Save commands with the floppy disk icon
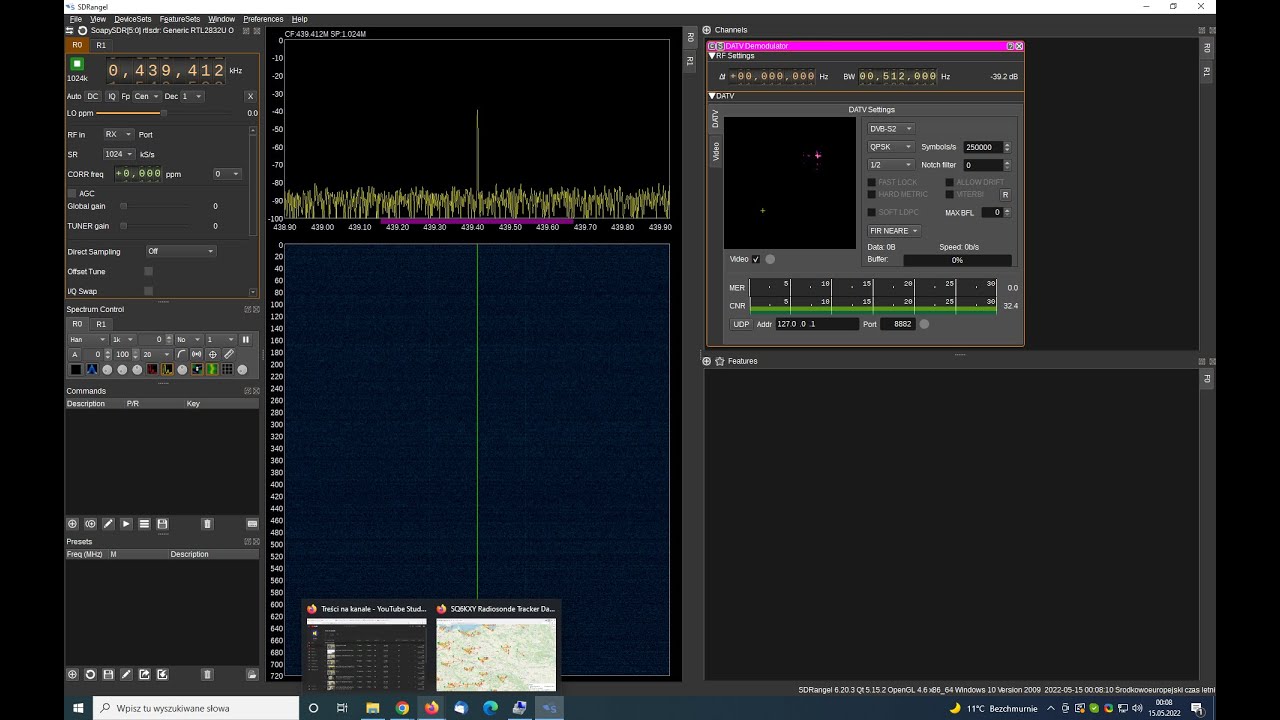Image resolution: width=1280 pixels, height=720 pixels. [162, 524]
